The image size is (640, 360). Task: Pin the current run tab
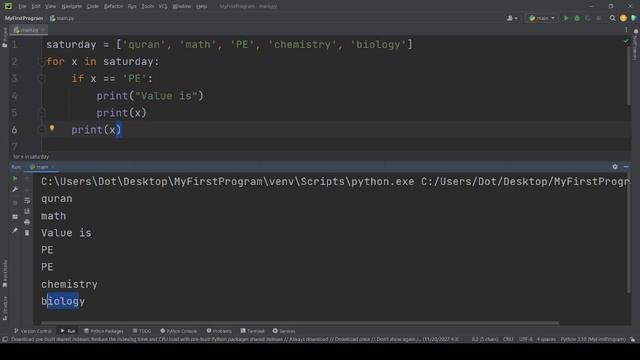15,230
